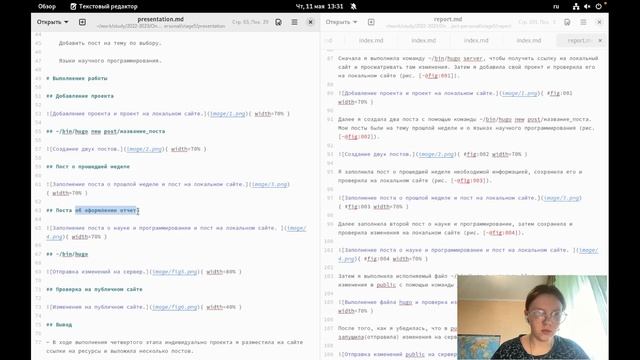Image resolution: width=640 pixels, height=360 pixels.
Task: Create new document in presentation.md window
Action: click(82, 22)
